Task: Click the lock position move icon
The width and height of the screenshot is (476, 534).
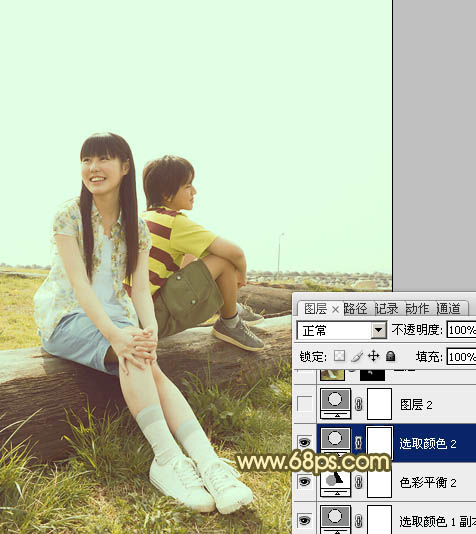Action: (374, 356)
